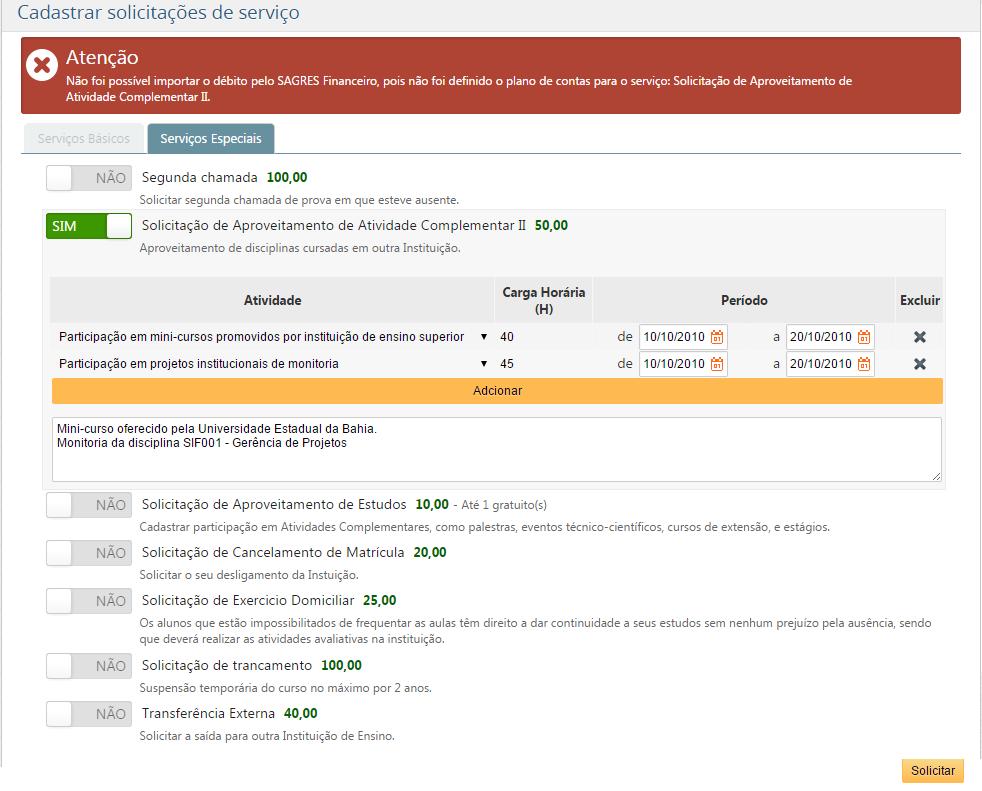This screenshot has width=982, height=791.
Task: Enable the Segunda chamada toggle
Action: pyautogui.click(x=87, y=178)
